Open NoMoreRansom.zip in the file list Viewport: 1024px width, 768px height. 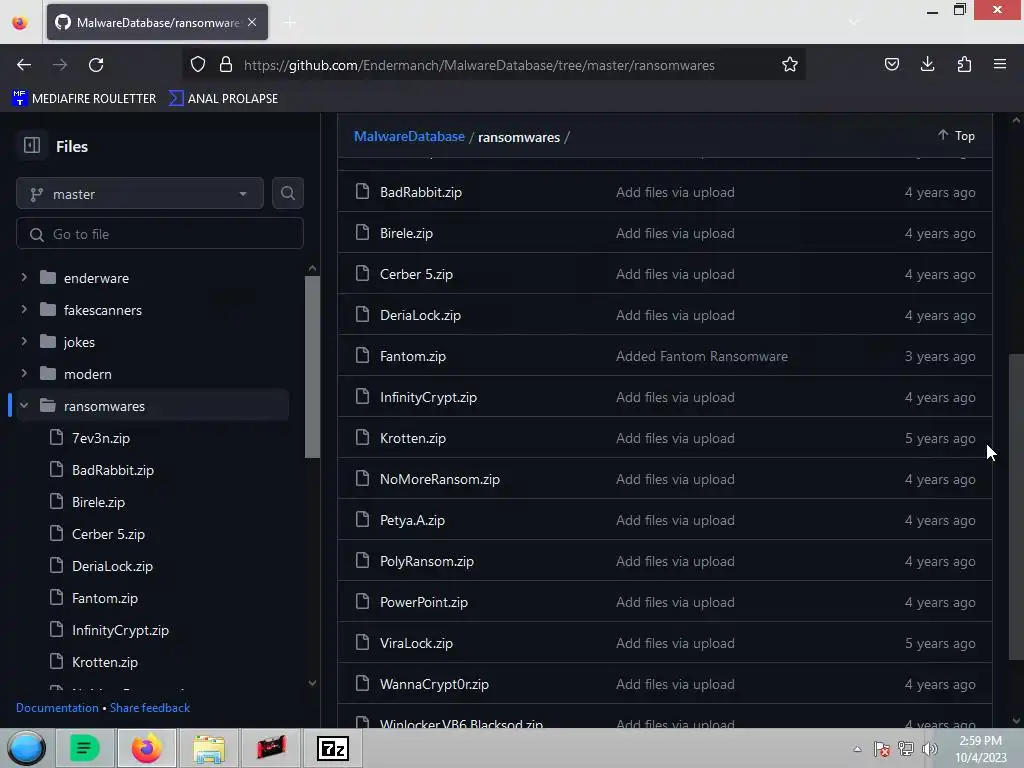coord(440,479)
